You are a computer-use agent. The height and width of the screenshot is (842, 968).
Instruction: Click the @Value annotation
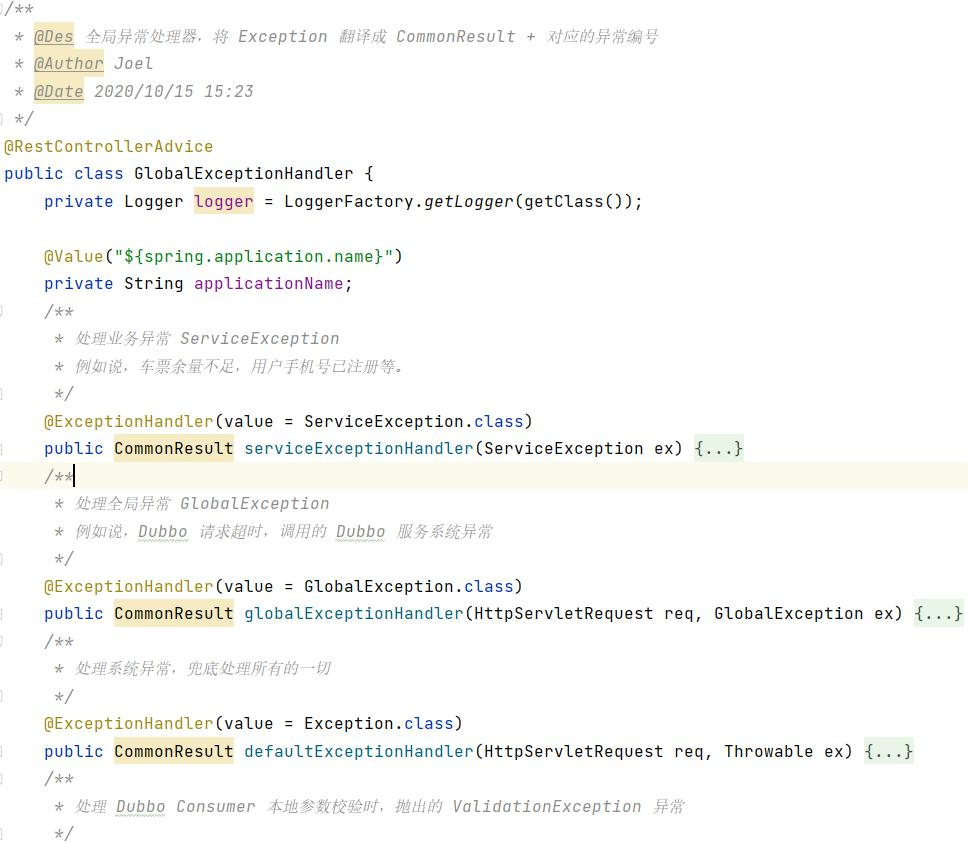point(73,256)
